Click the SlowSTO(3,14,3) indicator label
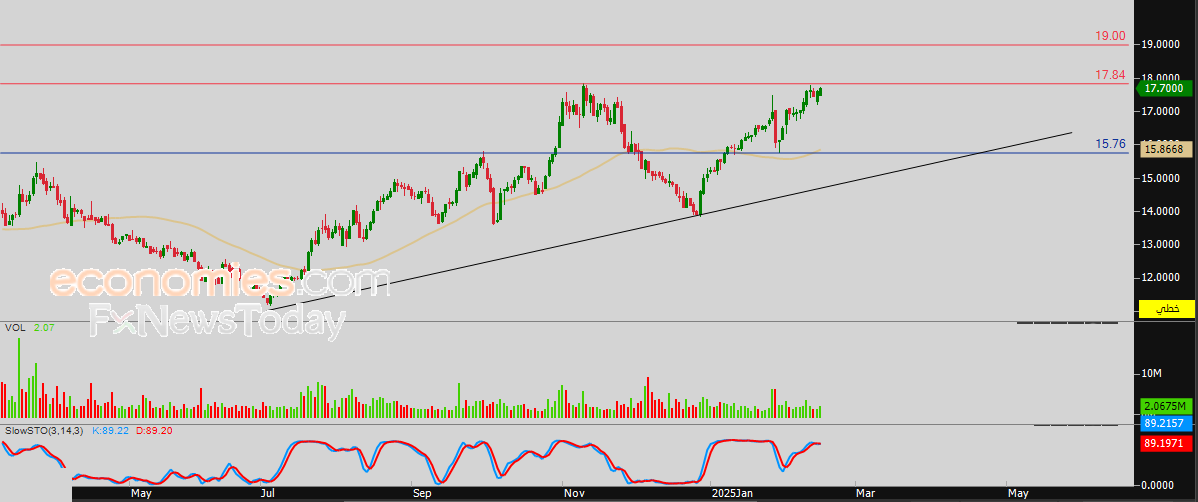The image size is (1198, 502). [45, 431]
